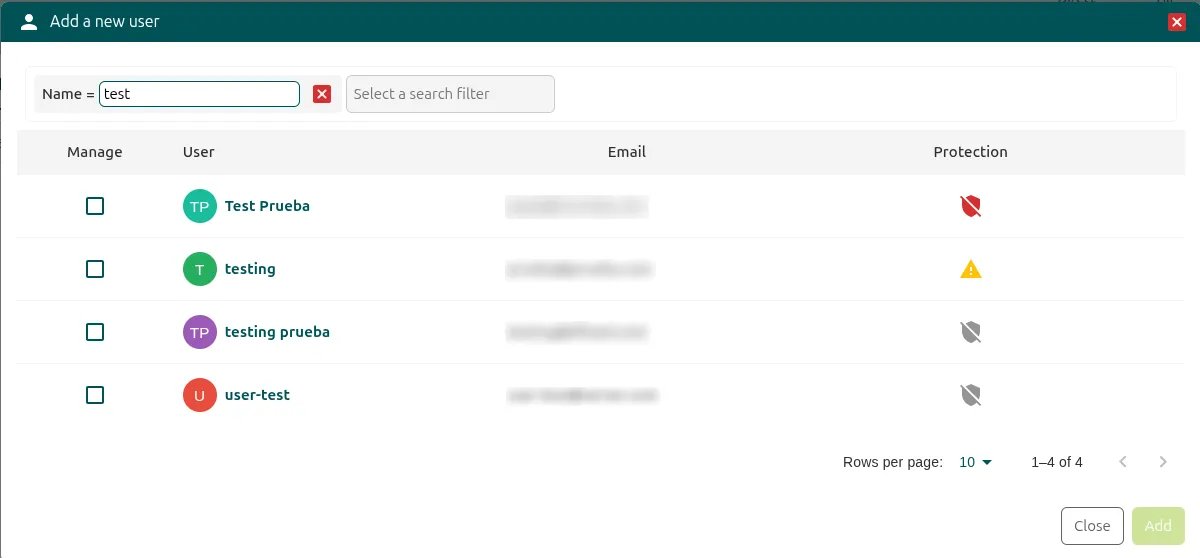Click the Email column header
The image size is (1200, 558).
[627, 152]
